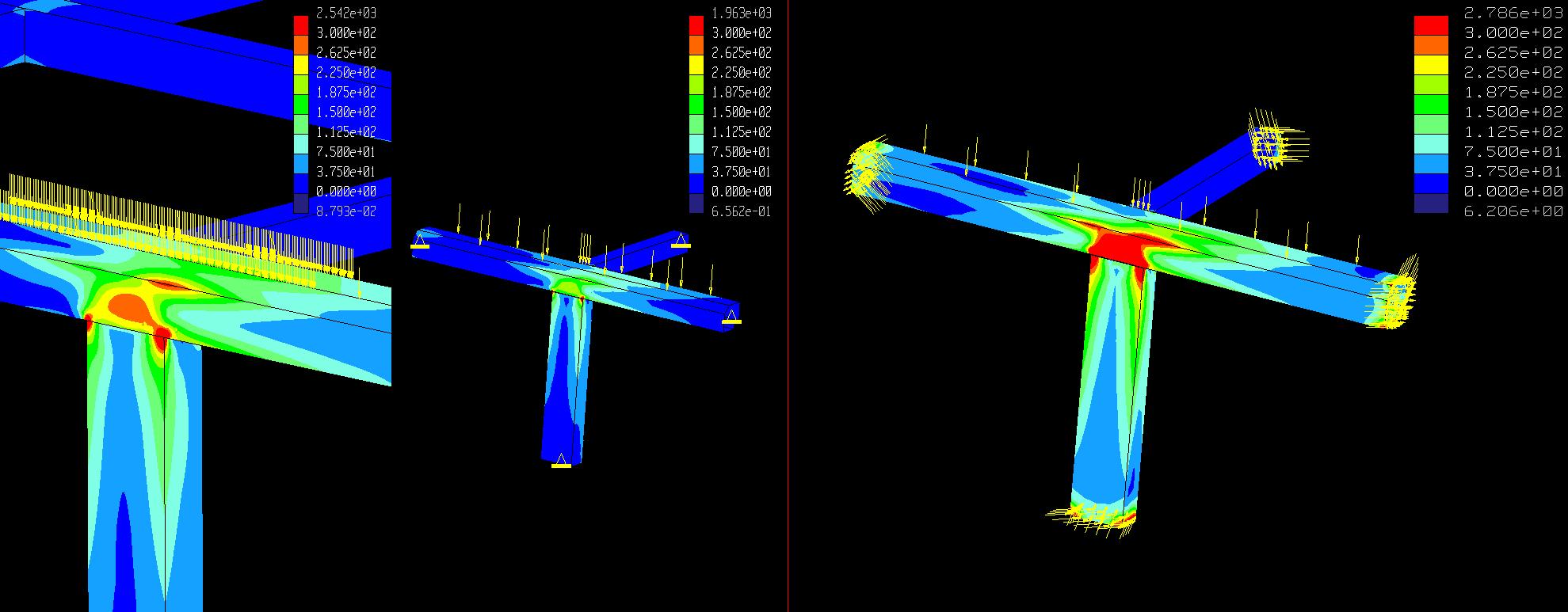The image size is (1568, 612).
Task: Choose the bright green swatch in the 2.786e+03 legend
Action: click(x=1431, y=104)
